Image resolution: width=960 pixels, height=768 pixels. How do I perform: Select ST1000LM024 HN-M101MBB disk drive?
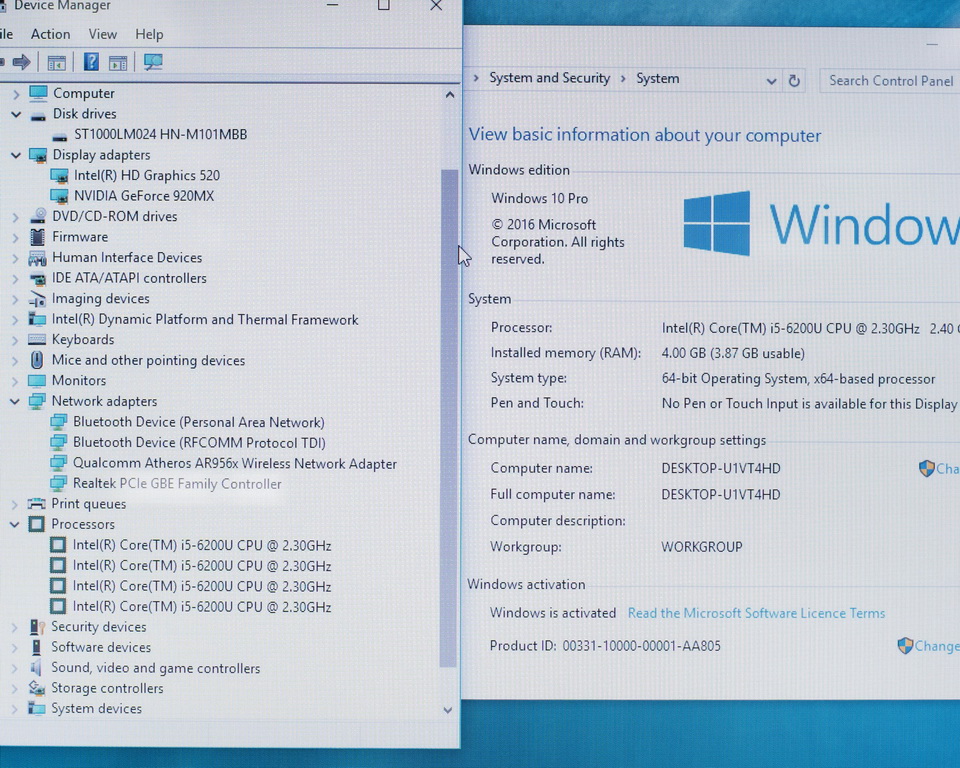tap(160, 134)
